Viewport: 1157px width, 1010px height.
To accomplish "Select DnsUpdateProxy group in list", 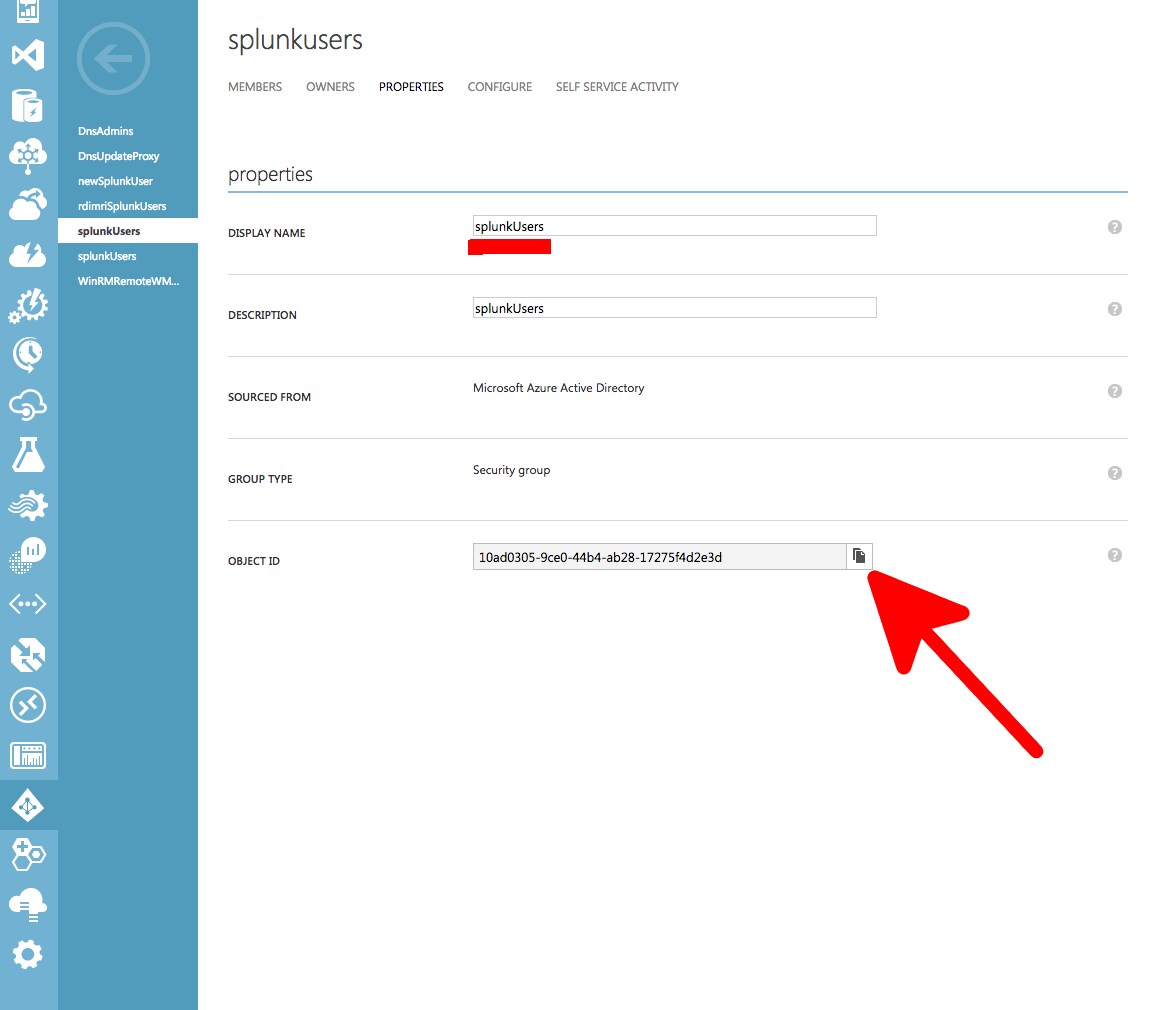I will coord(118,156).
